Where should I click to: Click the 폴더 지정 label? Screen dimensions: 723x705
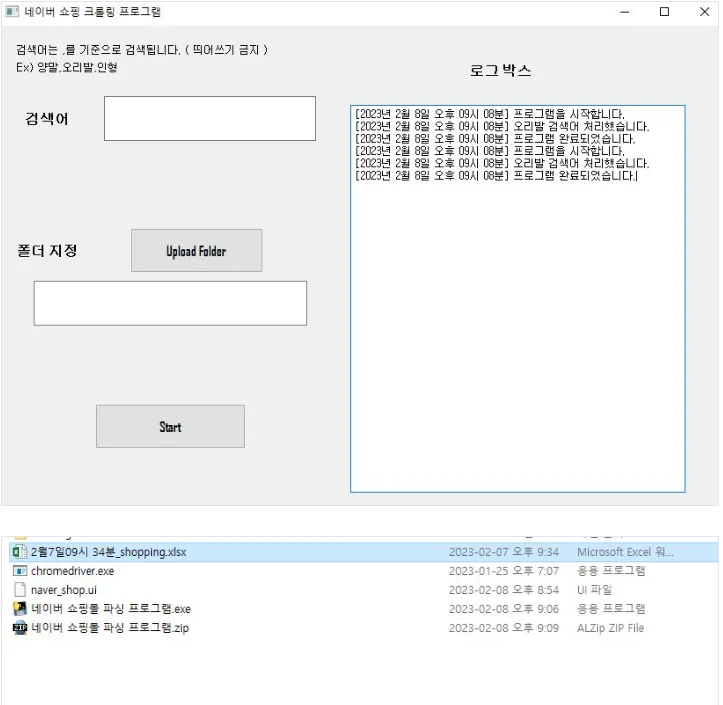[x=47, y=250]
